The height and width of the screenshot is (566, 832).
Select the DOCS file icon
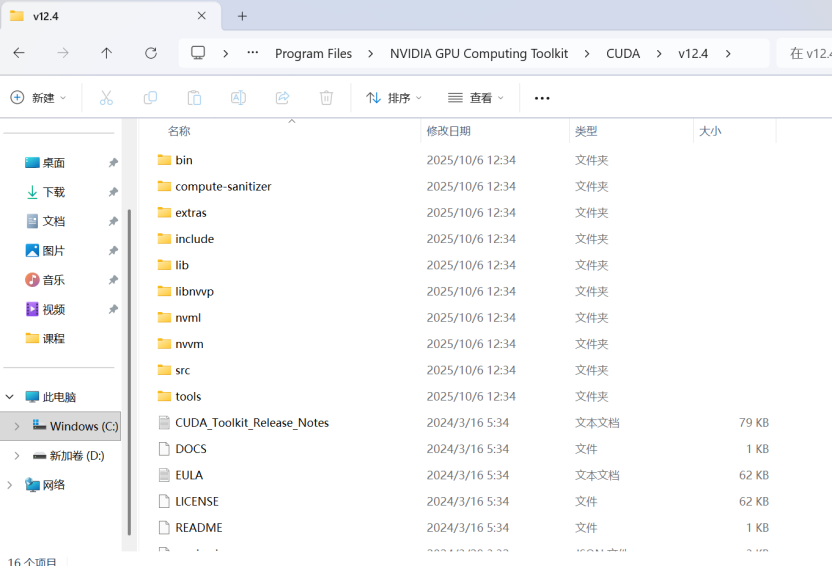coord(164,449)
